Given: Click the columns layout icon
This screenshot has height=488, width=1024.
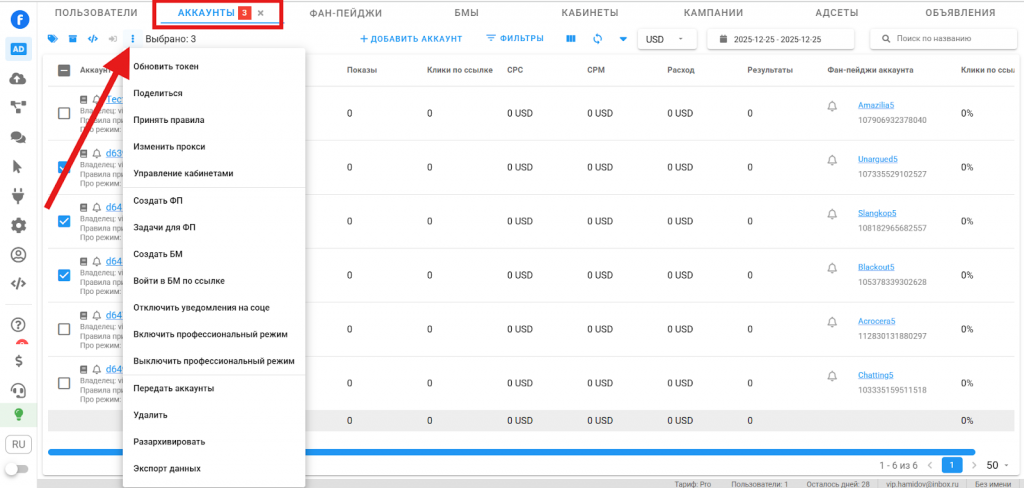Looking at the screenshot, I should click(x=571, y=39).
